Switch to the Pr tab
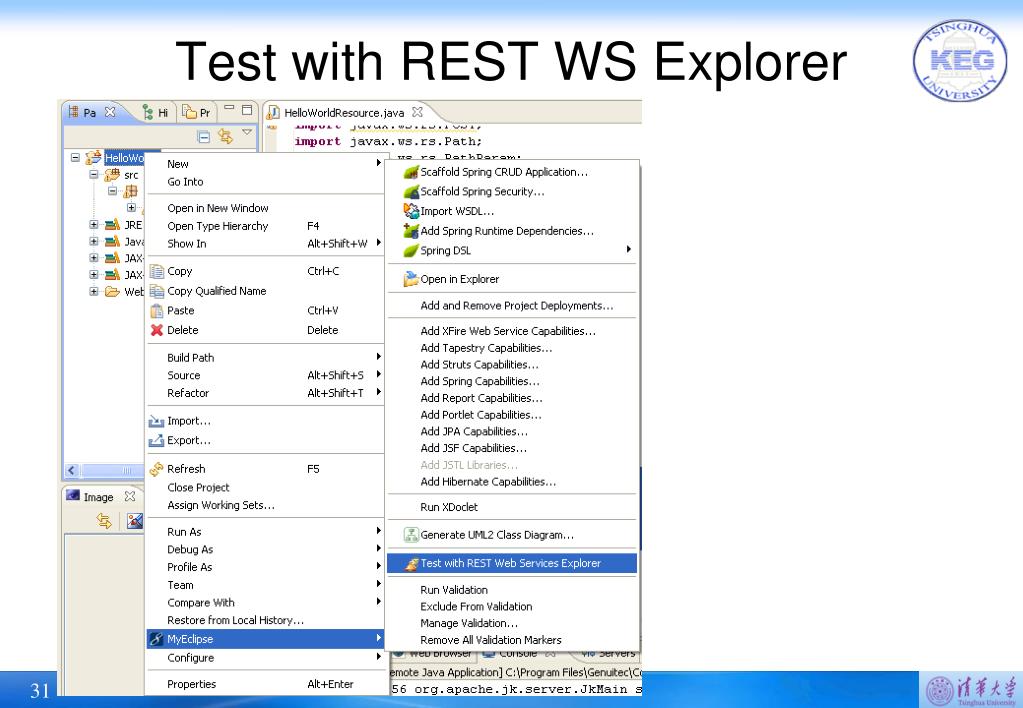Image resolution: width=1023 pixels, height=708 pixels. [196, 112]
